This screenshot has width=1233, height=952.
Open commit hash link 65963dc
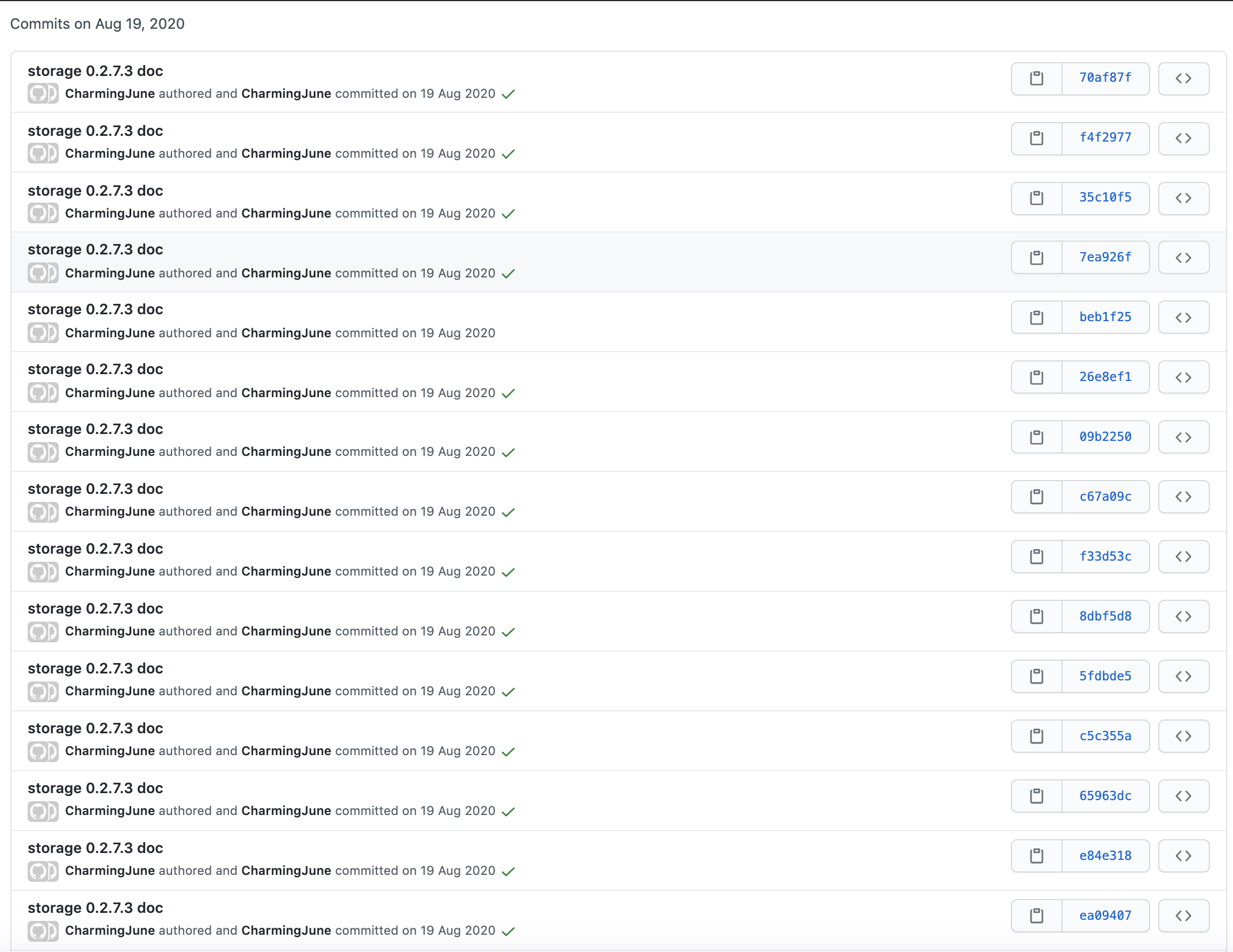click(1105, 796)
